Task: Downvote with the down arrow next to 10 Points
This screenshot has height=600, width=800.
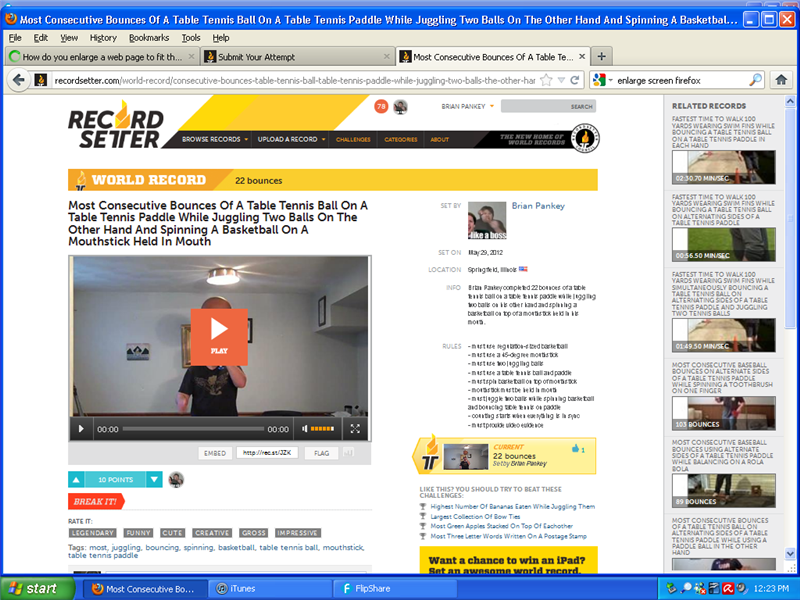Action: [154, 480]
